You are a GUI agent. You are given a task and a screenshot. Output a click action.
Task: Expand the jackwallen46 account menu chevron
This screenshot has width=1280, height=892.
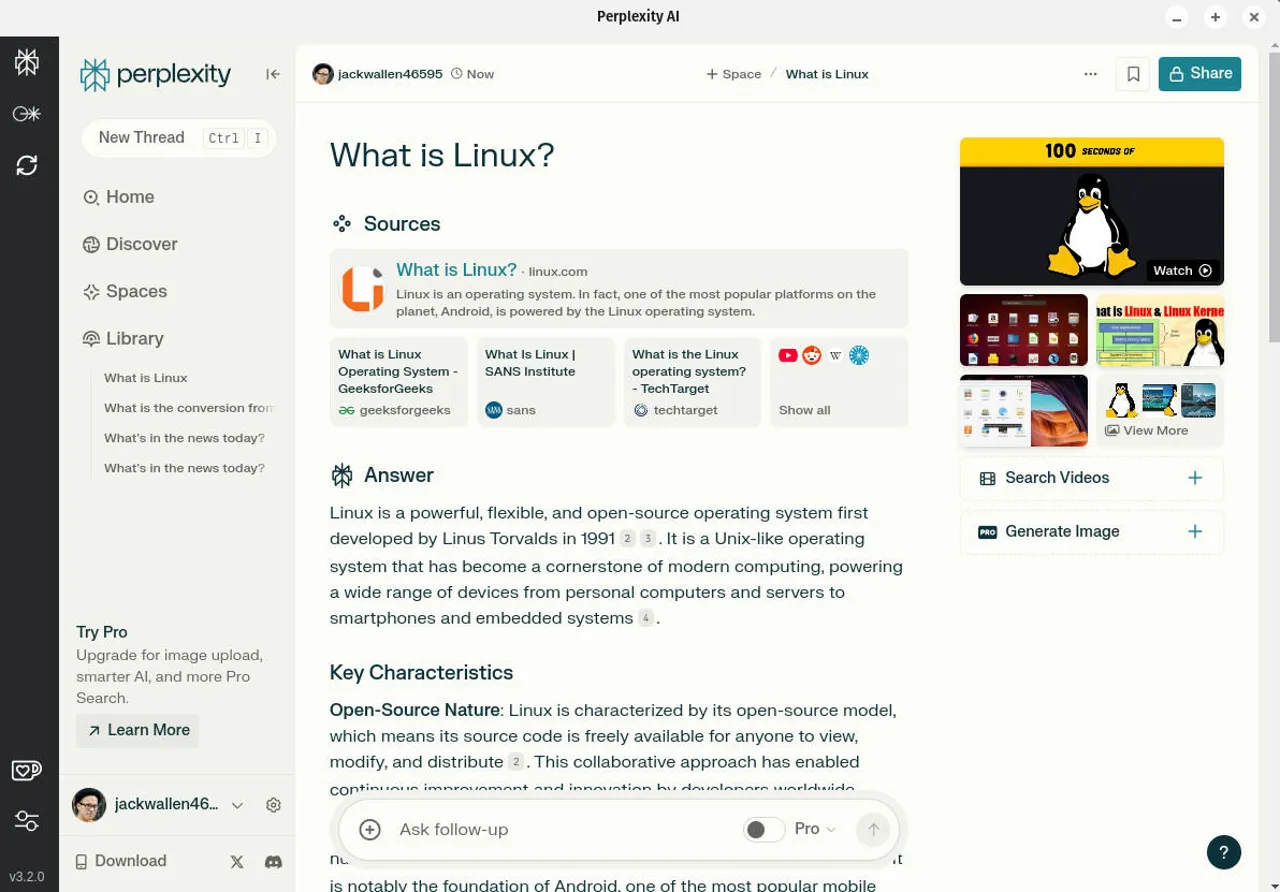pyautogui.click(x=237, y=805)
